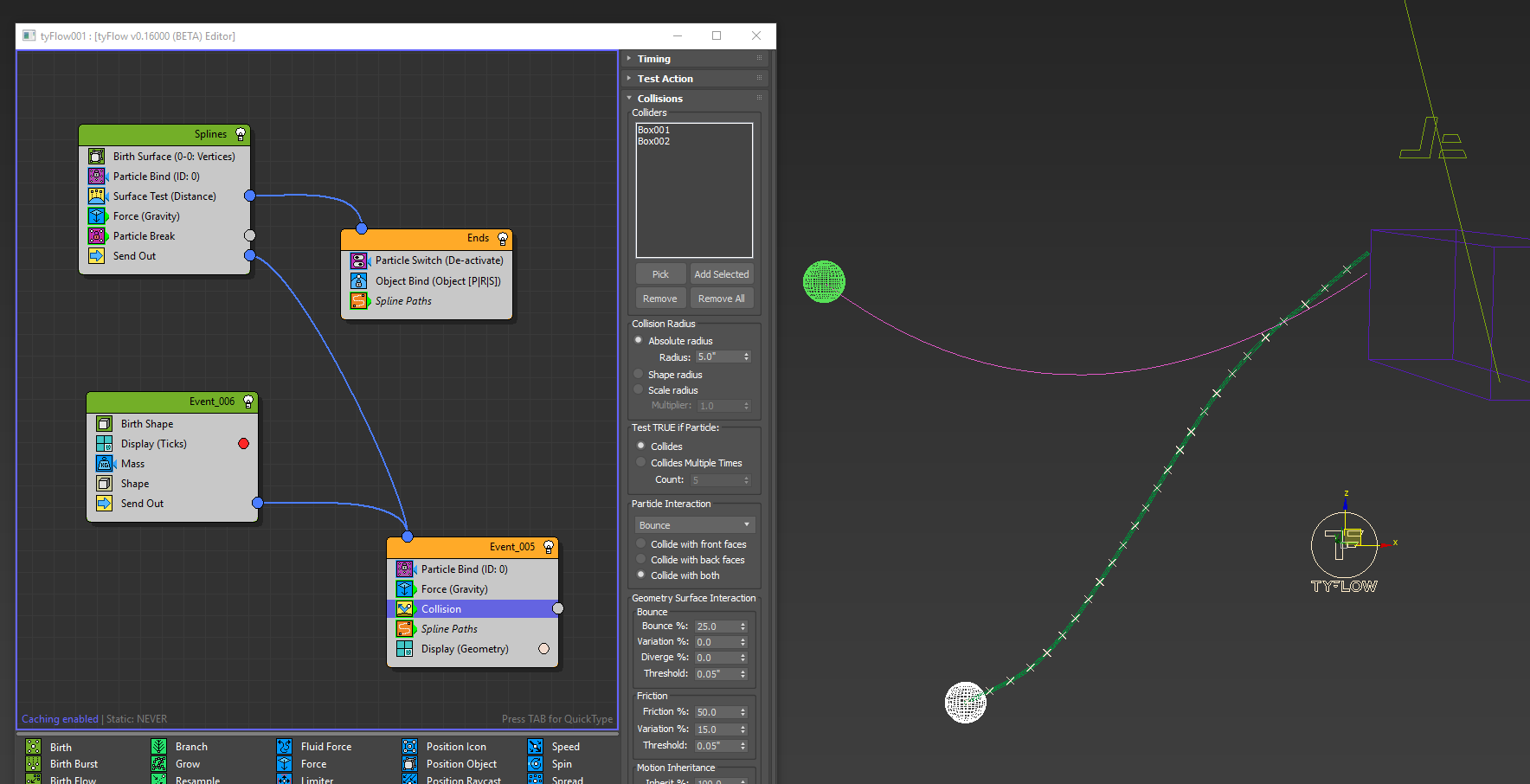Click the Particle Break output connector

[x=250, y=235]
